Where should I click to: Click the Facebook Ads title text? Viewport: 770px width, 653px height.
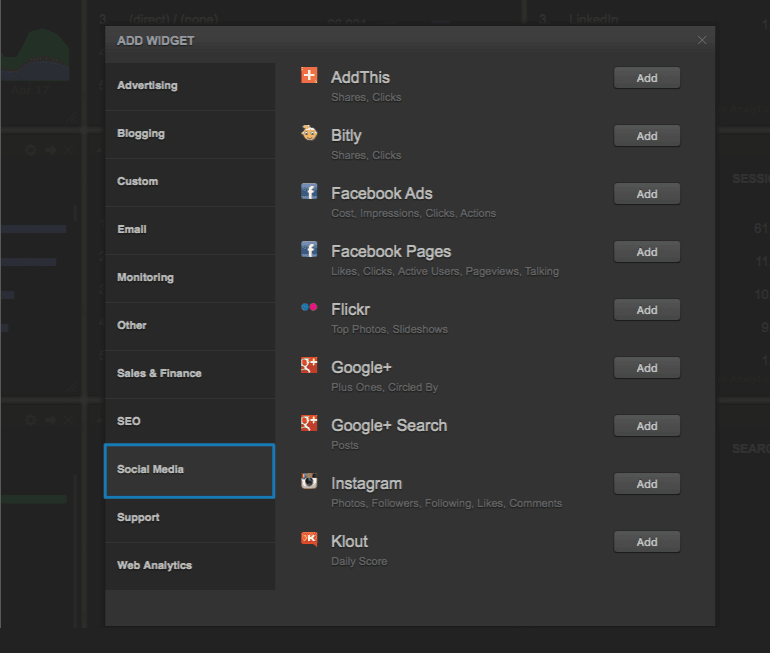(382, 193)
